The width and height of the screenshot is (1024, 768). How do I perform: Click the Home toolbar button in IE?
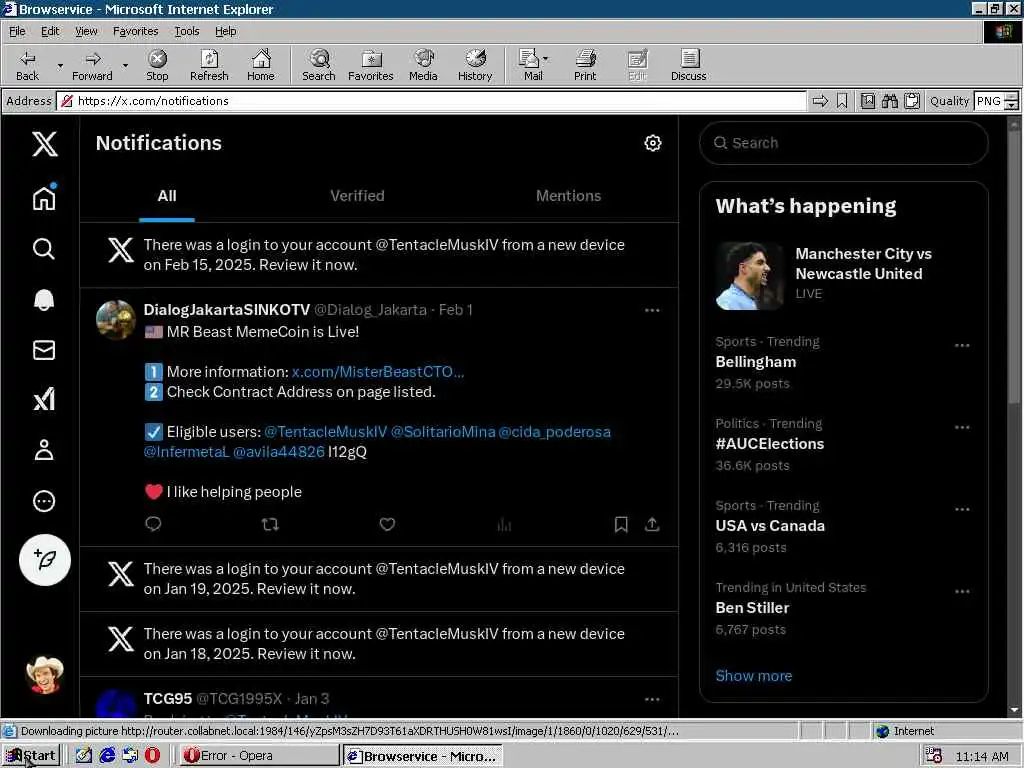(261, 65)
